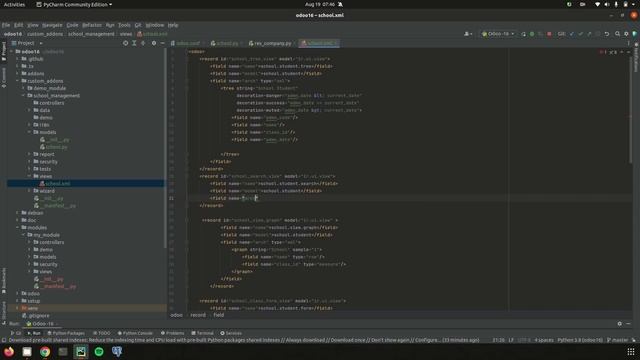Open Firefox from the dock

coord(9,351)
